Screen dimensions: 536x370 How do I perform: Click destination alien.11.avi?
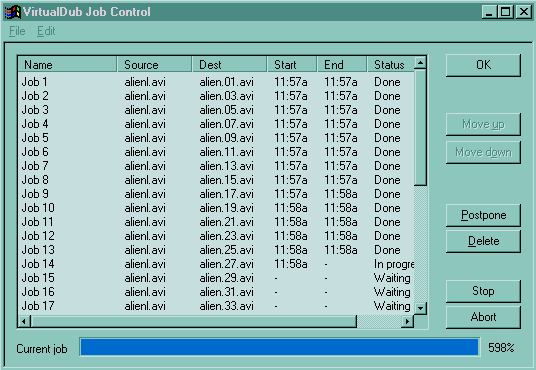pyautogui.click(x=227, y=152)
